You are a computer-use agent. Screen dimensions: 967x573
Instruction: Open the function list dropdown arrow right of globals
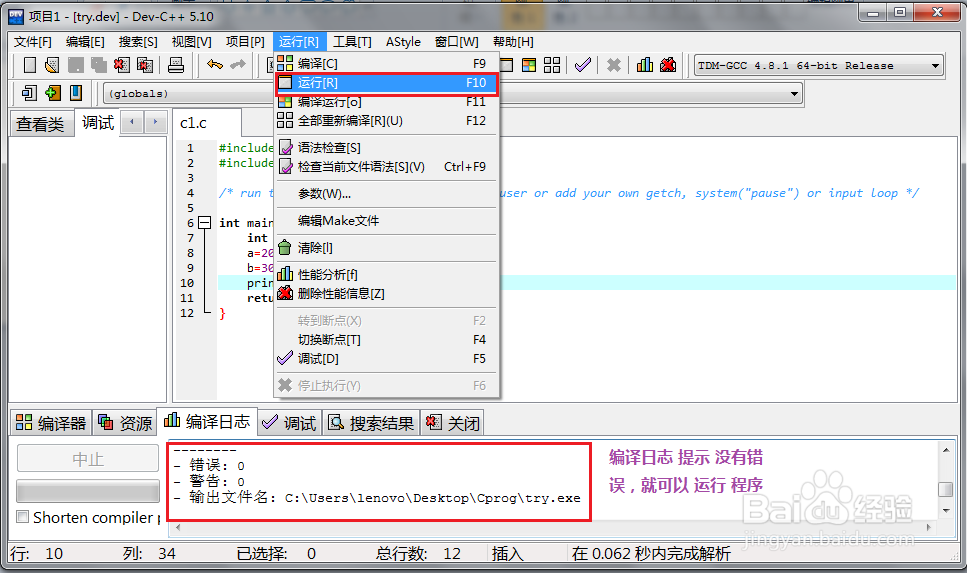[794, 94]
